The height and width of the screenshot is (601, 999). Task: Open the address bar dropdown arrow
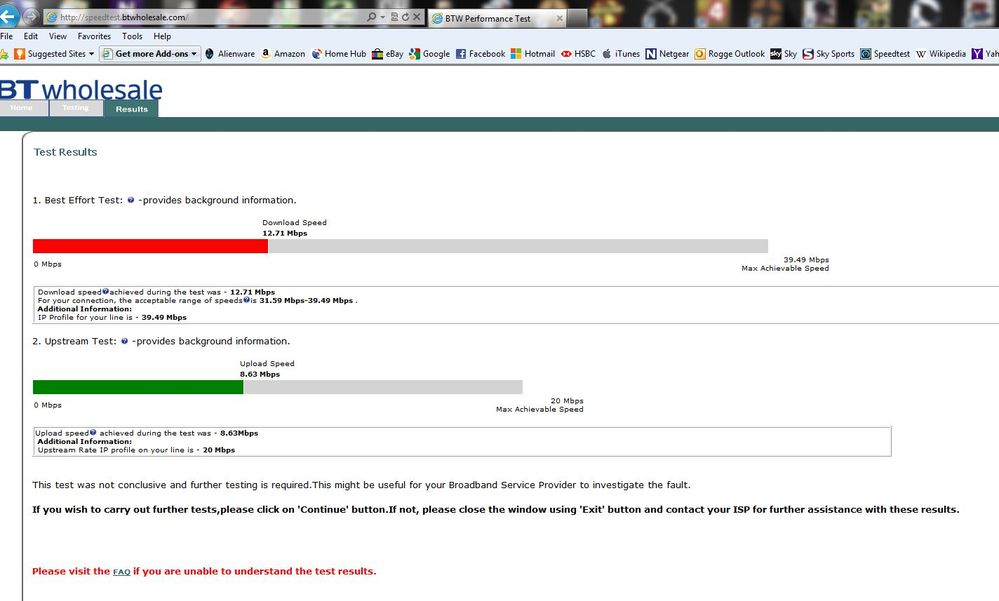coord(382,17)
